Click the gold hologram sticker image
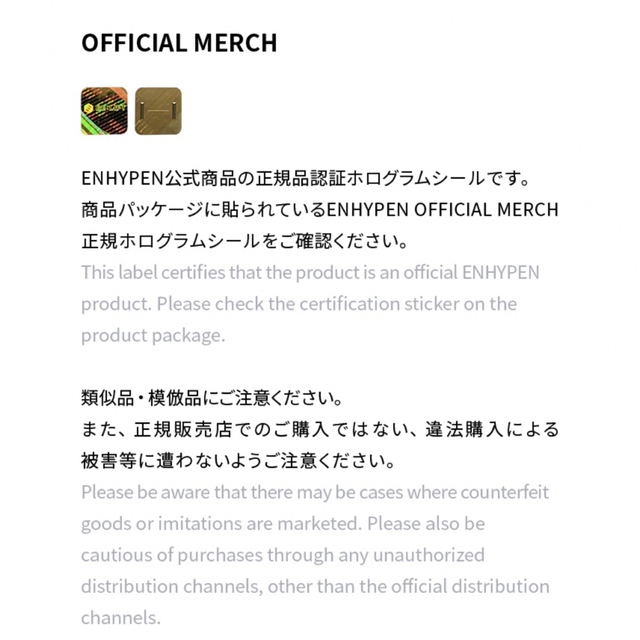The height and width of the screenshot is (640, 640). (x=158, y=111)
